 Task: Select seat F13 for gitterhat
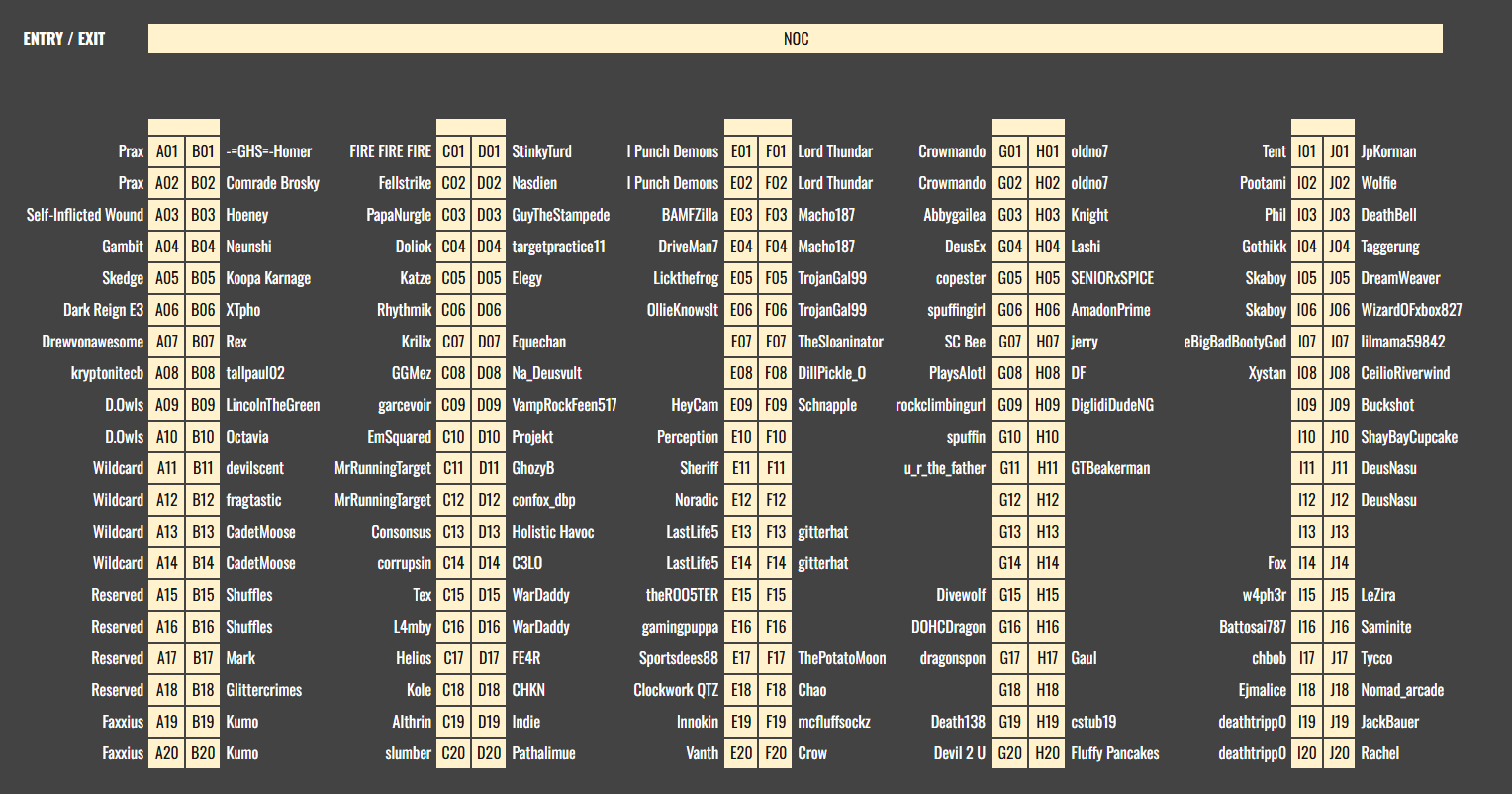(776, 532)
